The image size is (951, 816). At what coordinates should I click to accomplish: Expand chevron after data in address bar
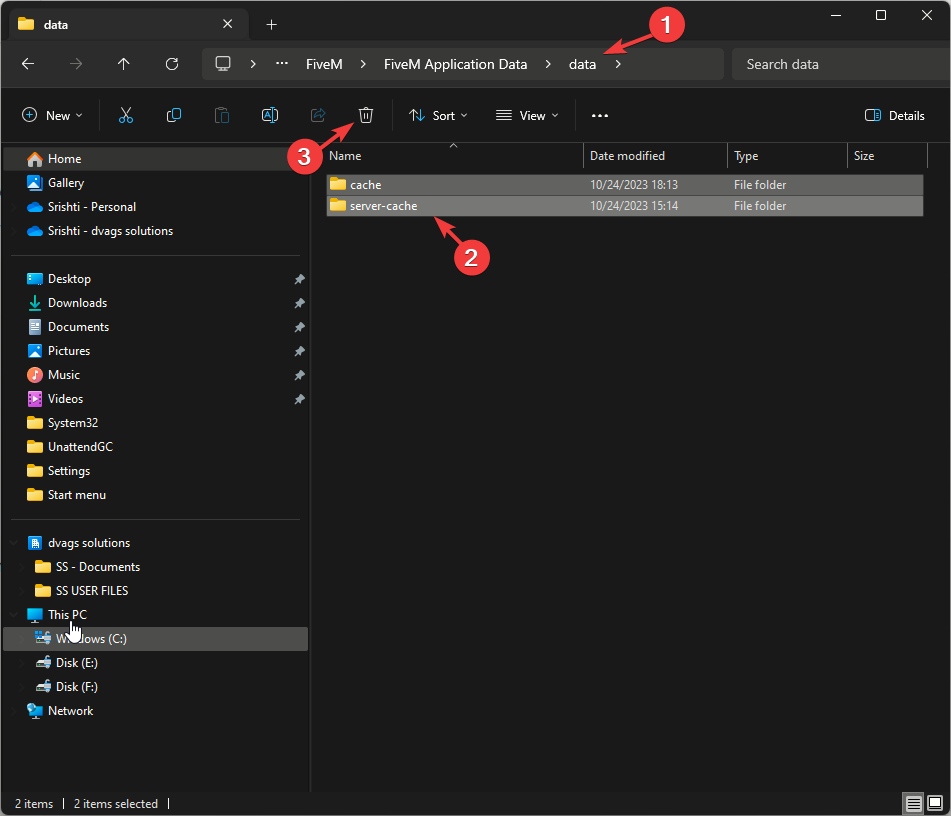coord(618,64)
